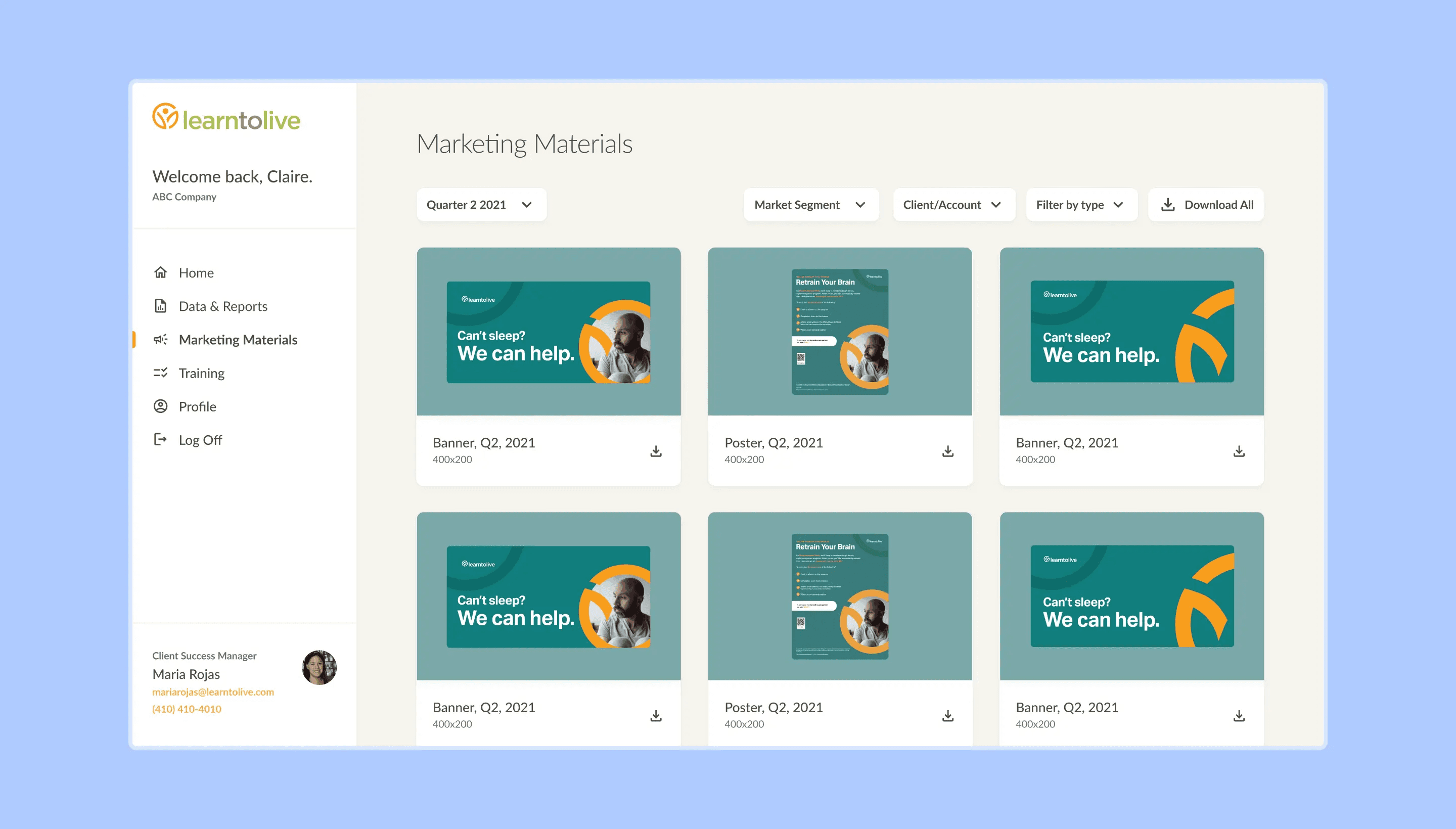Click the (410) 410-4010 phone link
This screenshot has width=1456, height=829.
tap(187, 709)
